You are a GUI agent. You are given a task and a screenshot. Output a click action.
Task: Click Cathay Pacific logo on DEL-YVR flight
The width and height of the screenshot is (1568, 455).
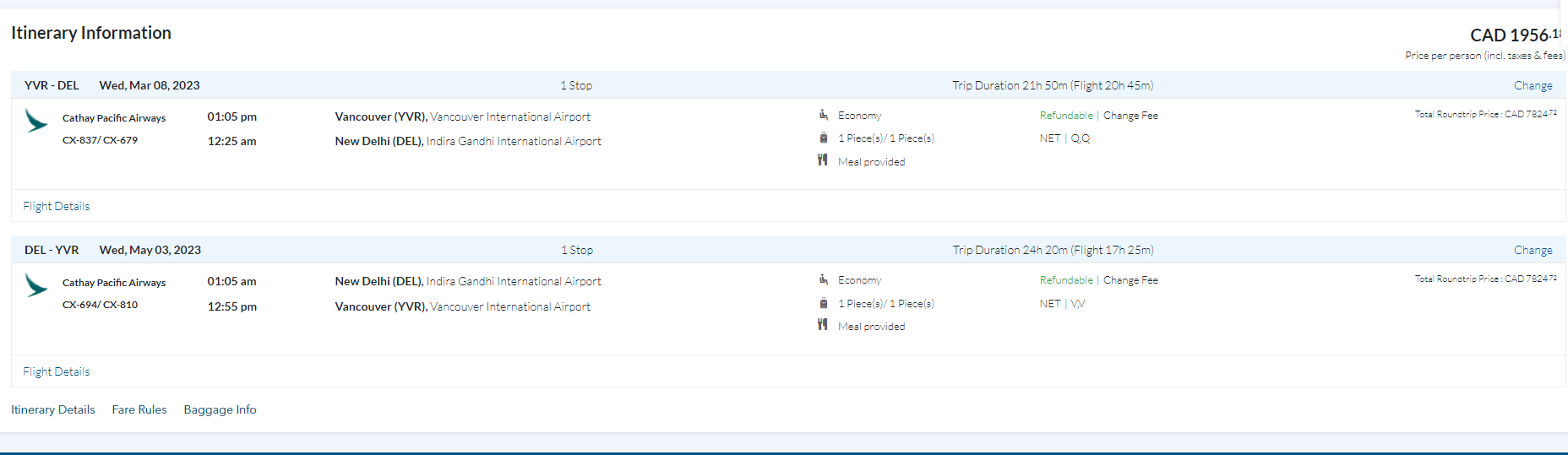point(36,286)
